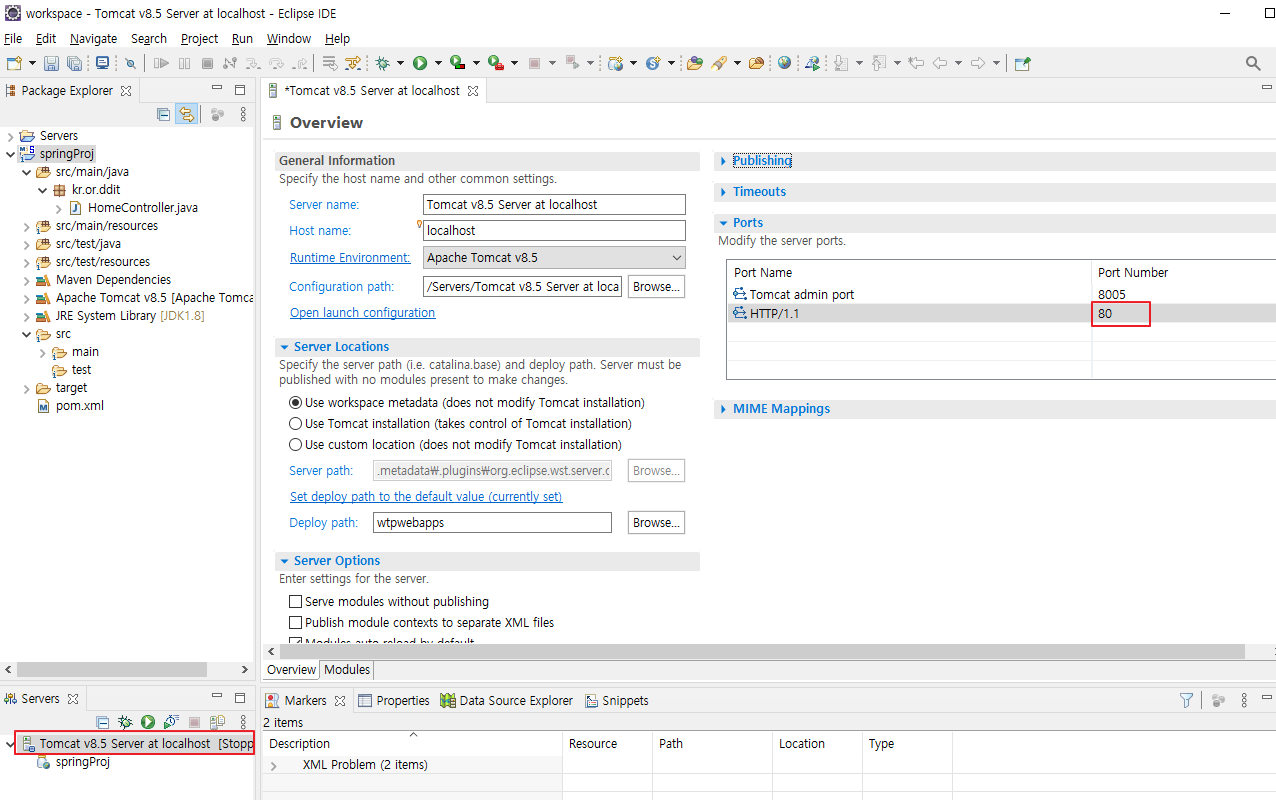The width and height of the screenshot is (1276, 800).
Task: Select pom.xml in Package Explorer
Action: 80,406
